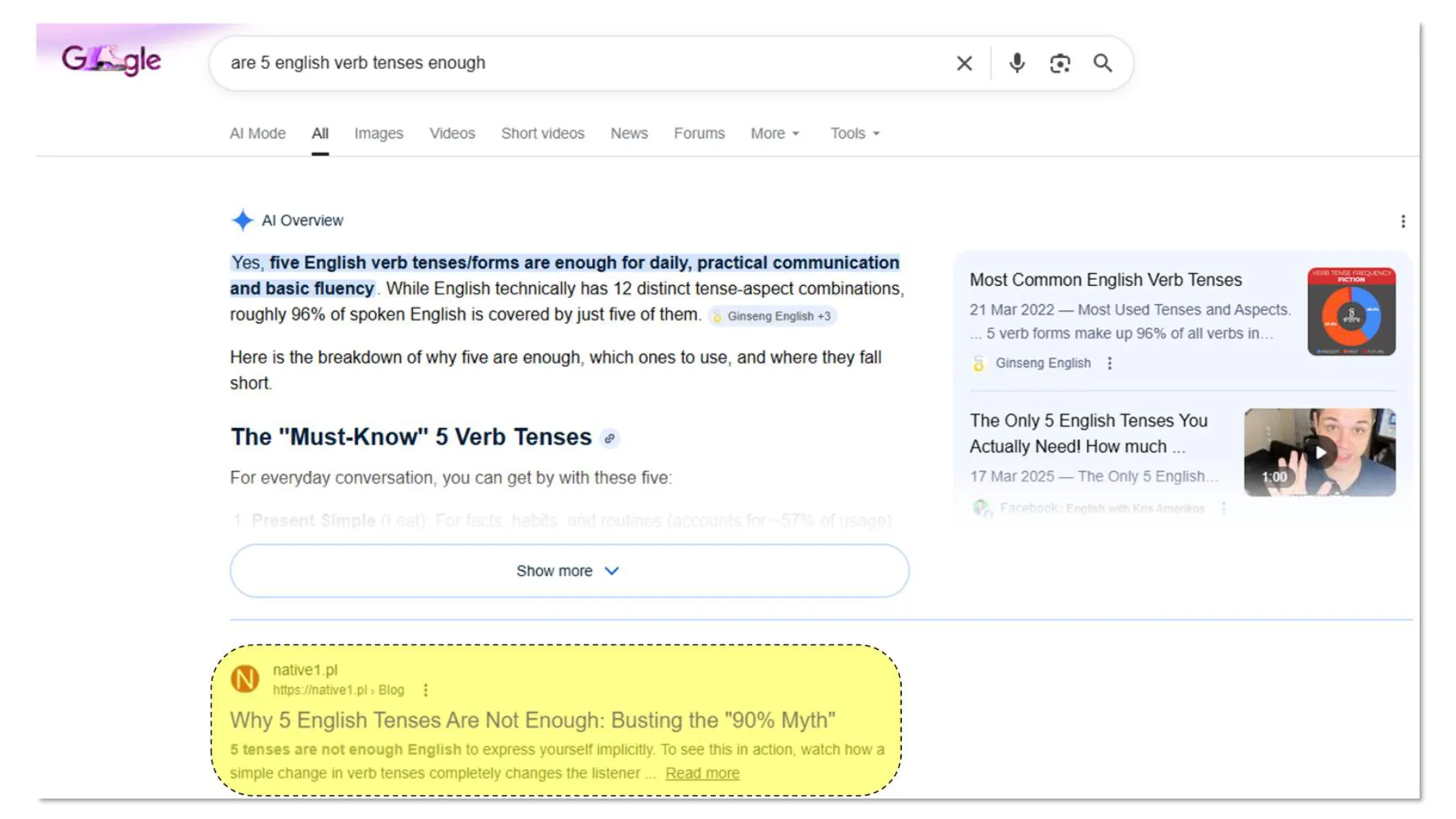Click the https://native1.pl Blog breadcrumb
Image resolution: width=1456 pixels, height=819 pixels.
point(338,690)
